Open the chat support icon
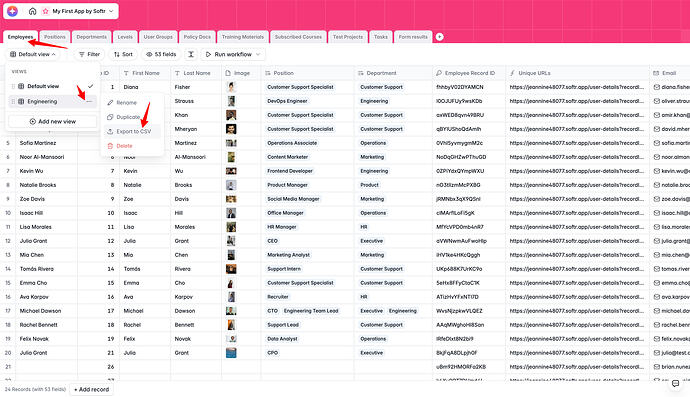 click(x=675, y=384)
